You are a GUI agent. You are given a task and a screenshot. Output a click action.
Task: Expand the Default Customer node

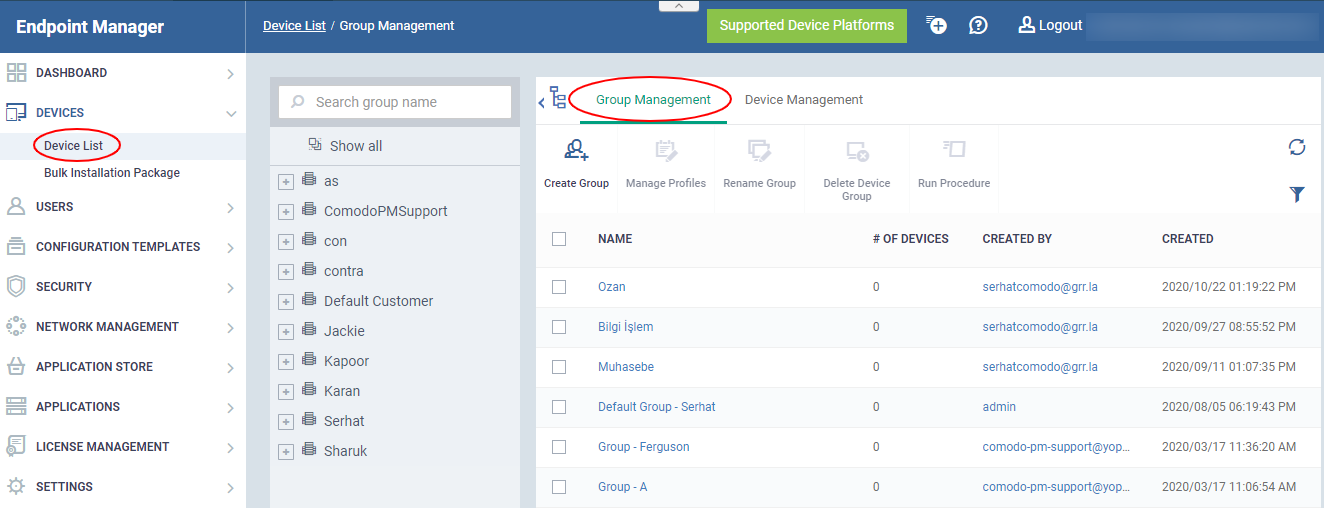click(x=286, y=302)
